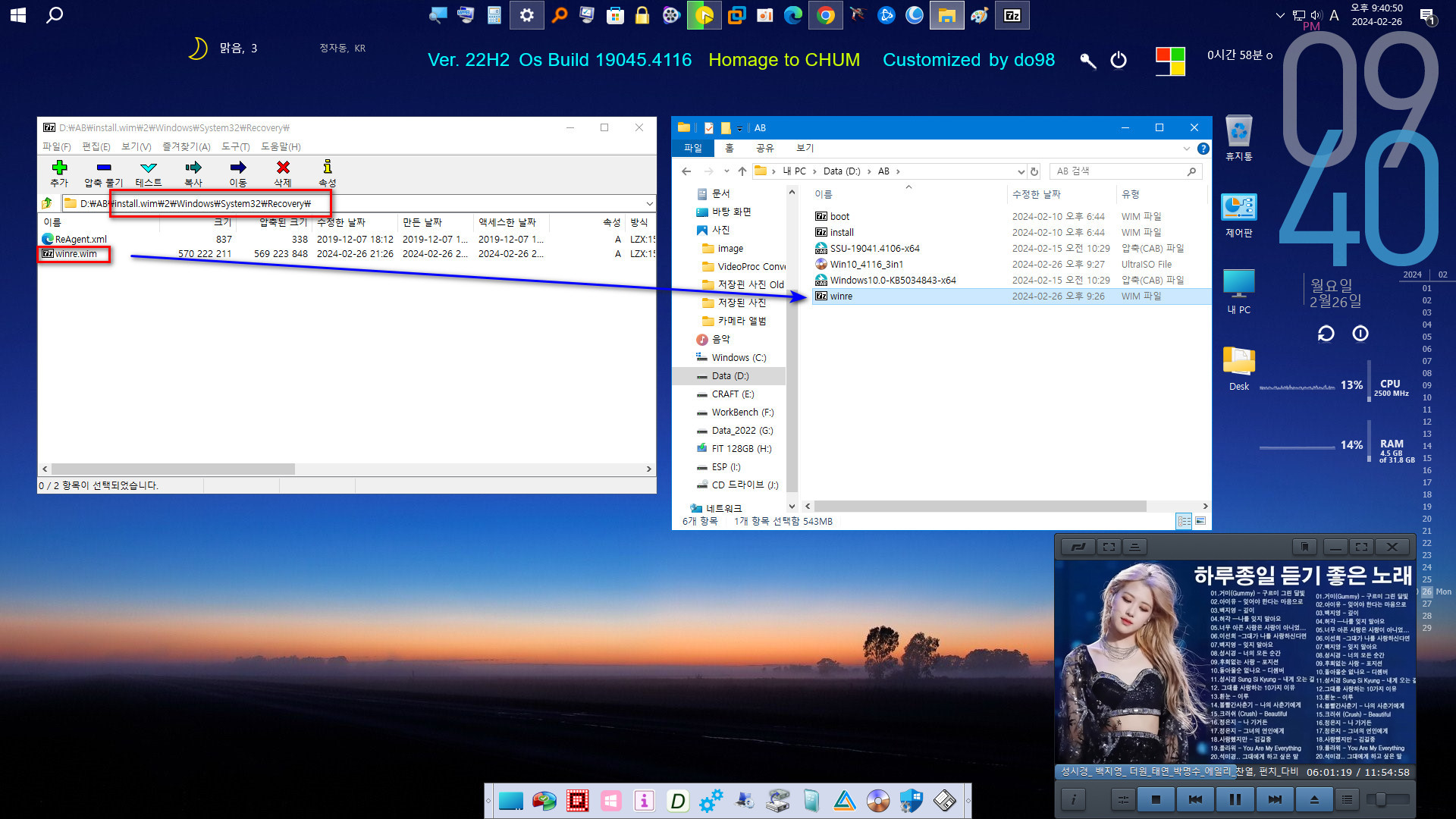Image resolution: width=1456 pixels, height=819 pixels.
Task: Click the Explorer Up arrow
Action: 742,171
